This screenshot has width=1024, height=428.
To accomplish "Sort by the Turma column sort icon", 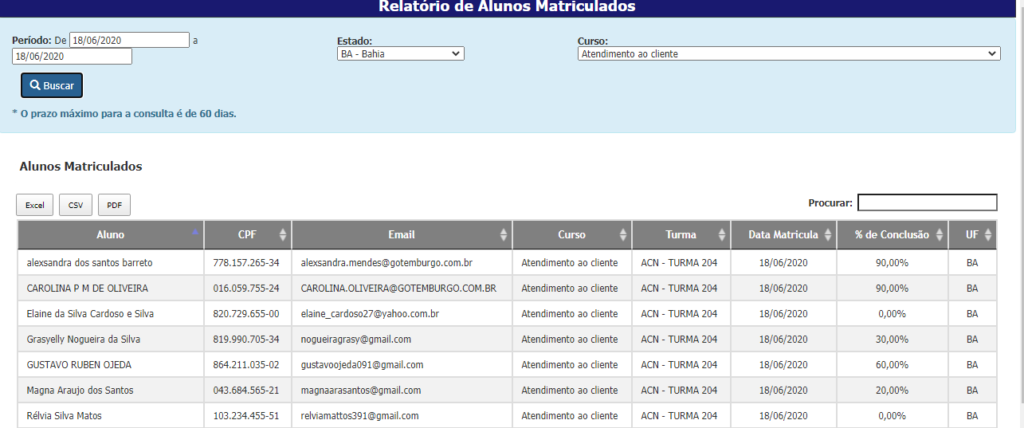I will point(722,235).
